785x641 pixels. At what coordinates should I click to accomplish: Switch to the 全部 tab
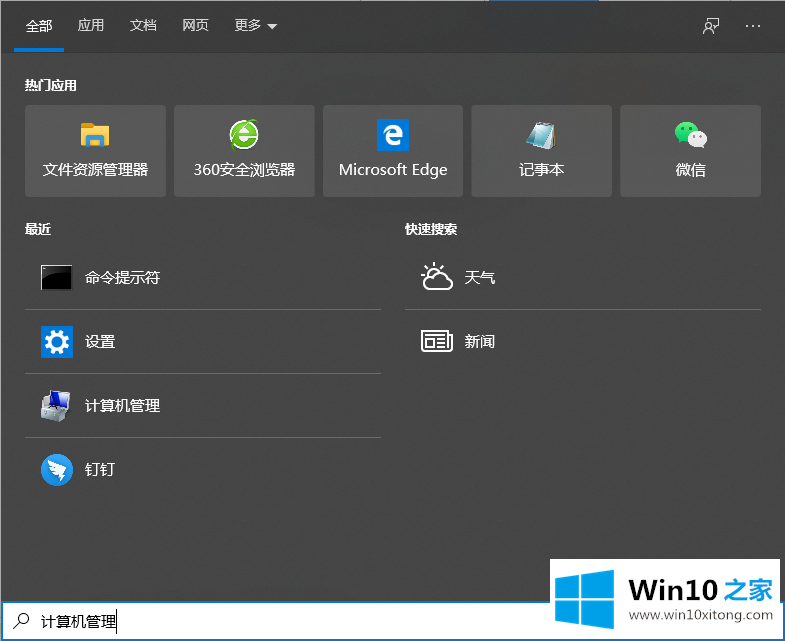[39, 26]
